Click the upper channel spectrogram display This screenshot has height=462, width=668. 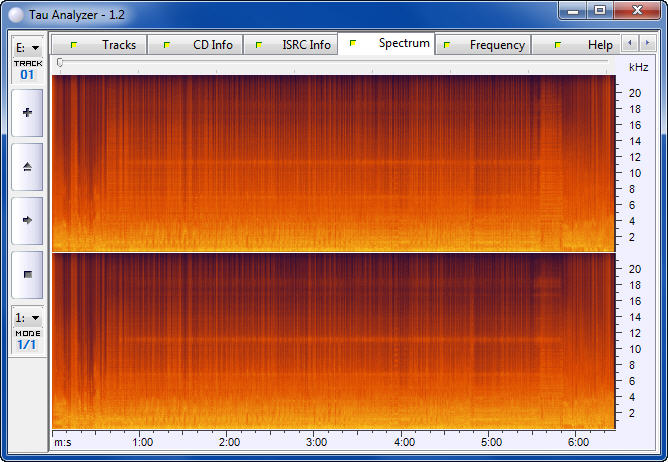(332, 162)
